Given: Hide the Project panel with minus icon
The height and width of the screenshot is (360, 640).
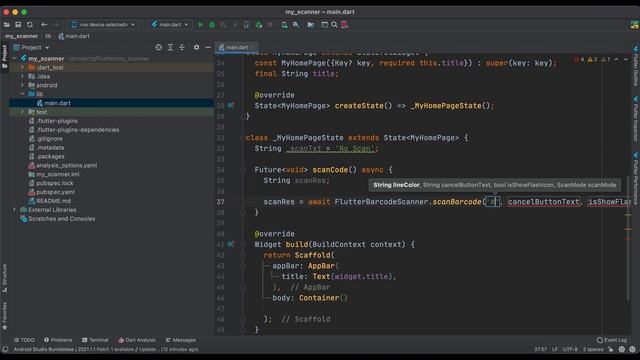Looking at the screenshot, I should coord(208,47).
